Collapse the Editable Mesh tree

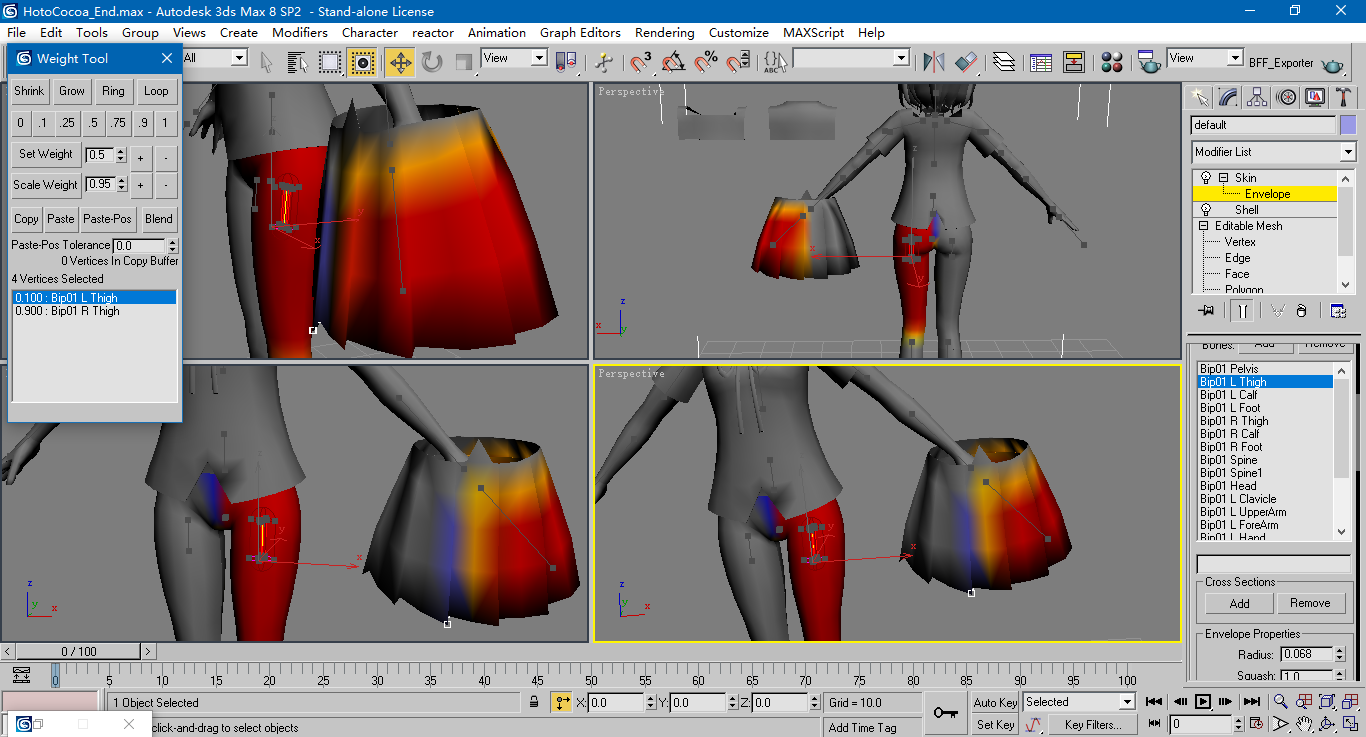click(x=1204, y=226)
